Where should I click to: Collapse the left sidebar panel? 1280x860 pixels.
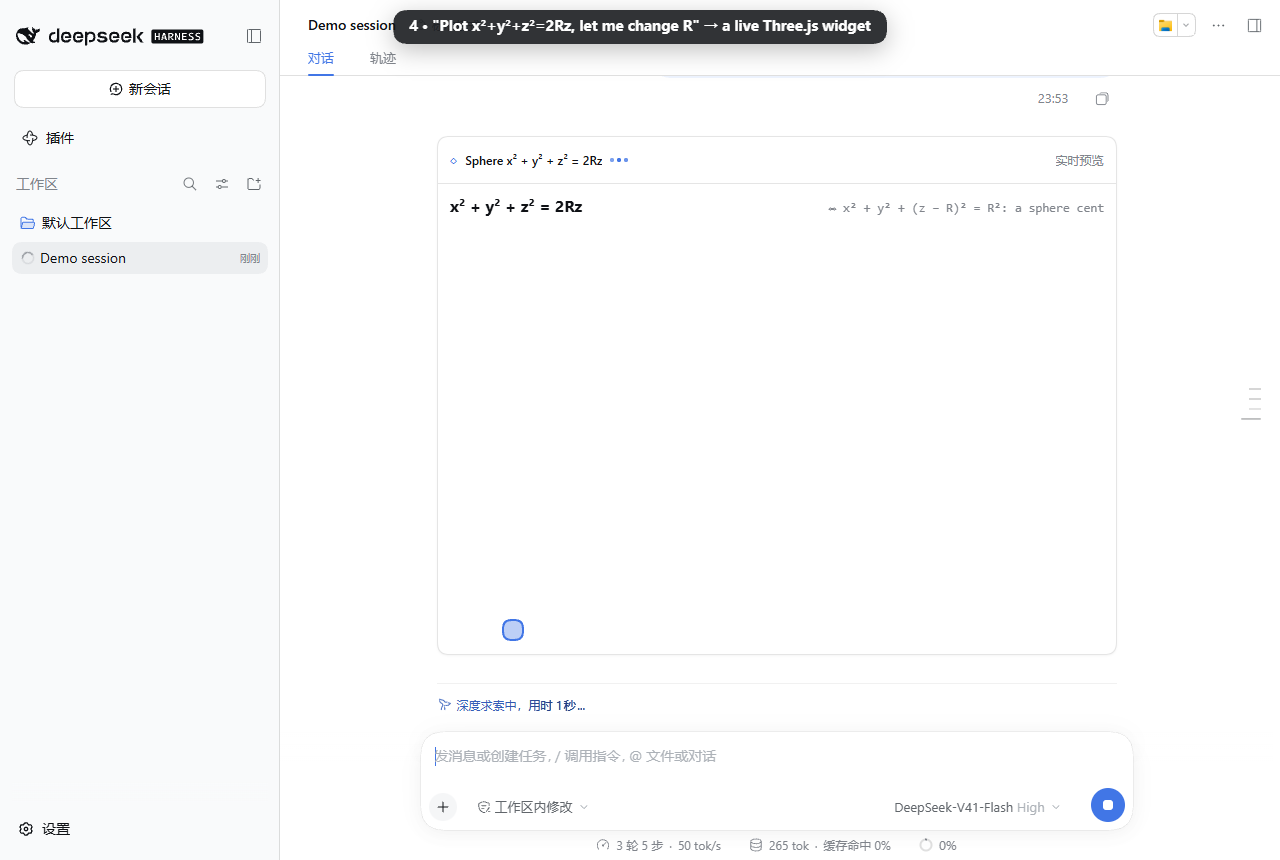pos(254,36)
